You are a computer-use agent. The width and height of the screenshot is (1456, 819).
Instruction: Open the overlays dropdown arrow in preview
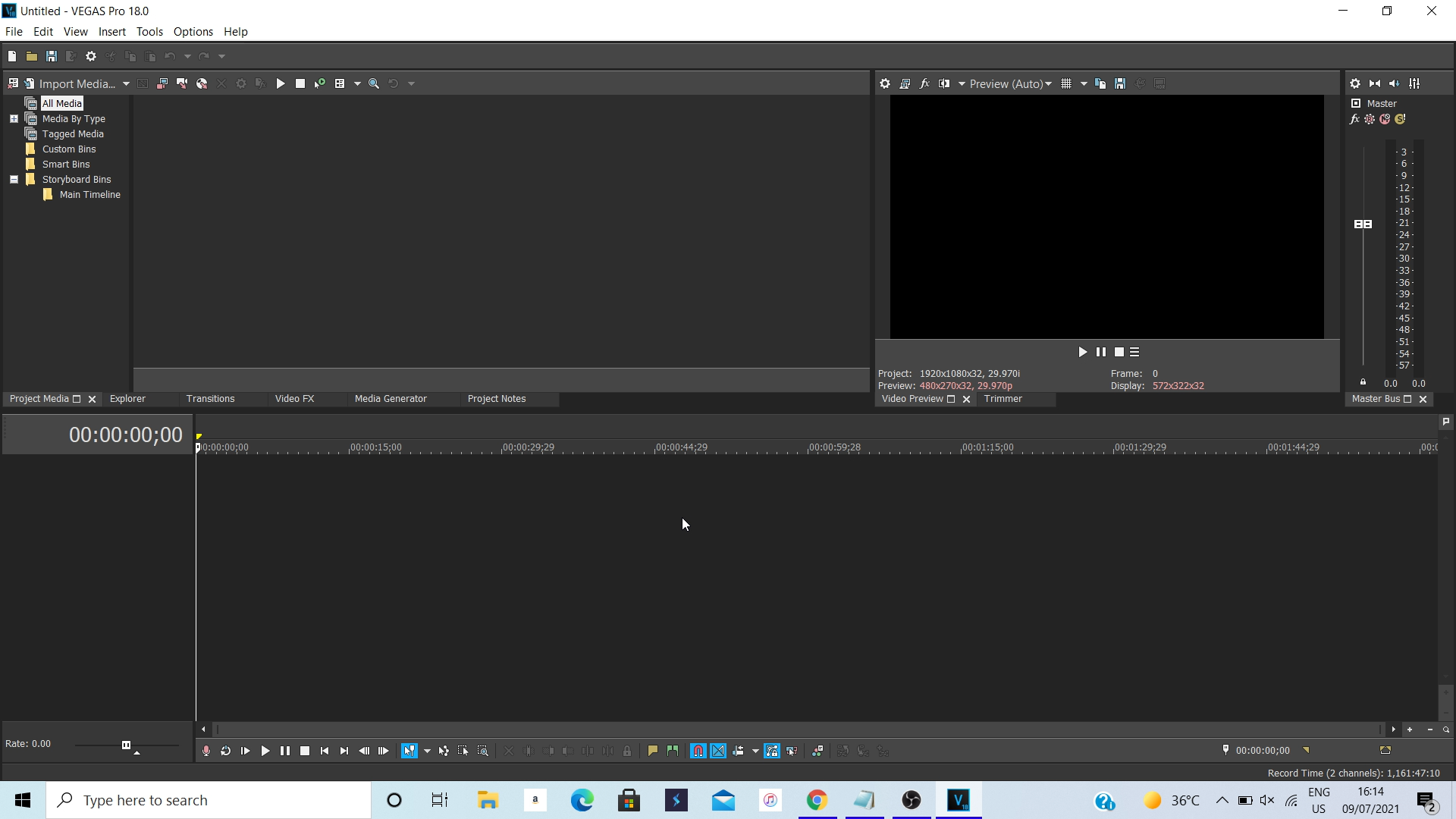click(1084, 83)
